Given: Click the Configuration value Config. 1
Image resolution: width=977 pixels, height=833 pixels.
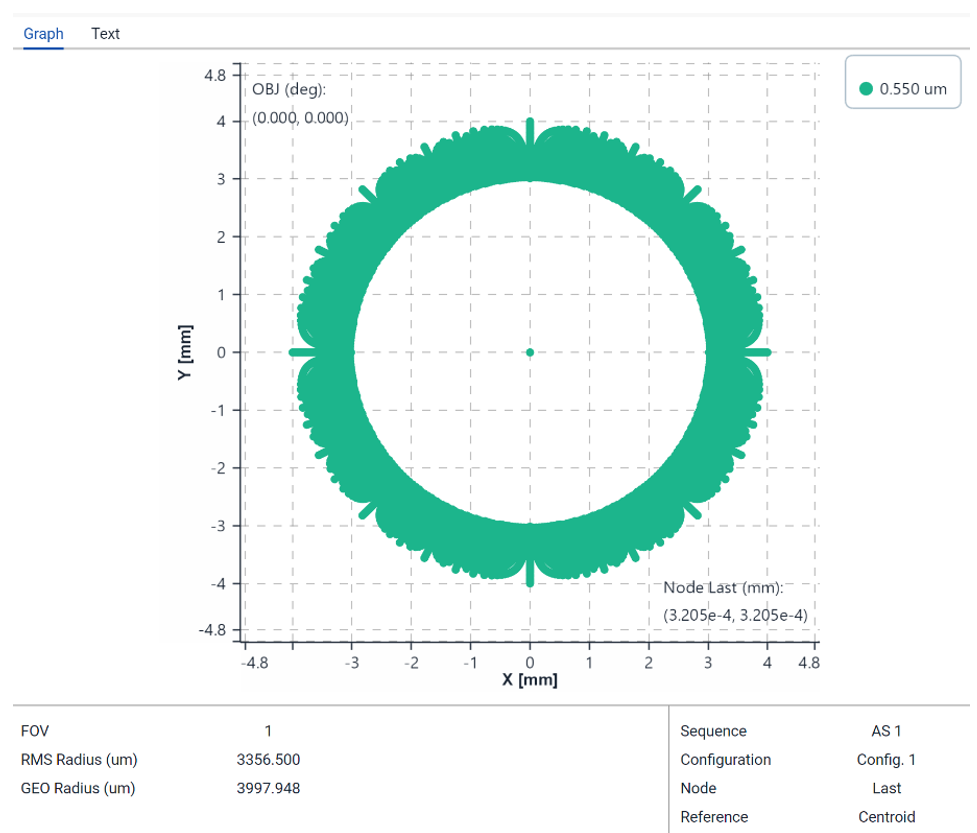Looking at the screenshot, I should 886,760.
